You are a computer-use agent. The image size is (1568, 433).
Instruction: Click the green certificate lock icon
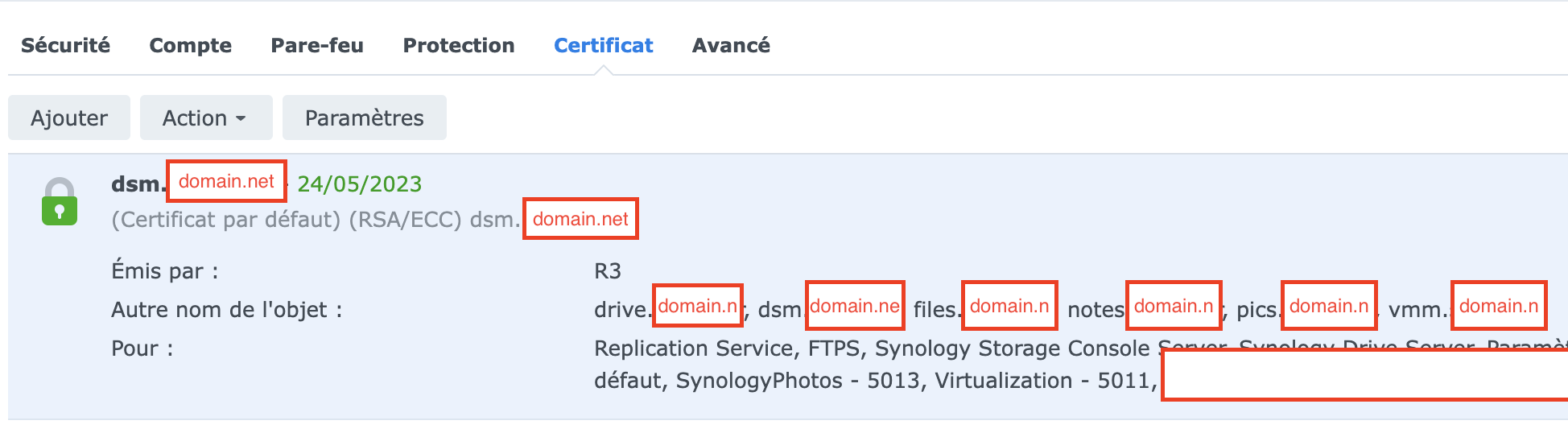click(60, 202)
